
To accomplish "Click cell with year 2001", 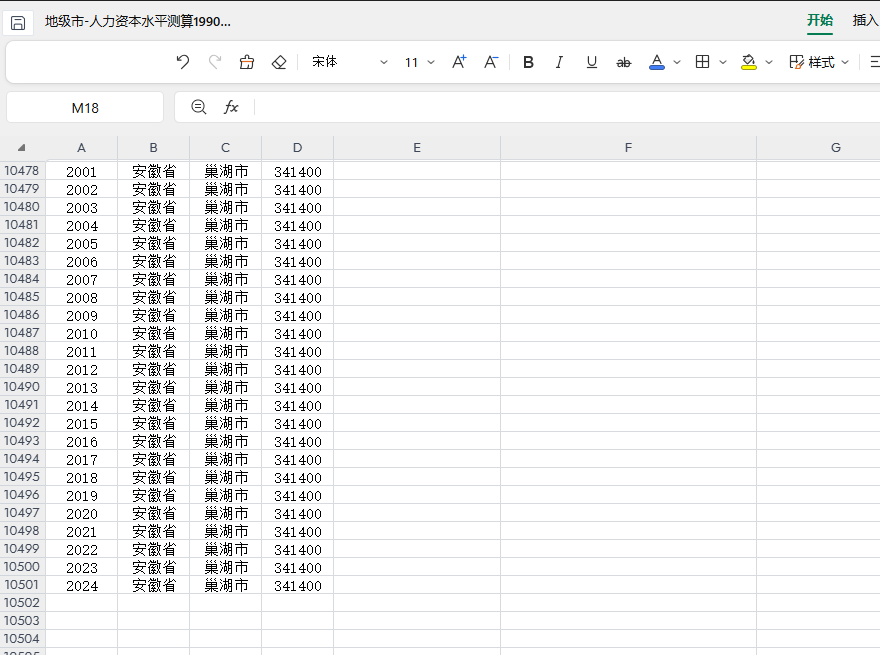I will pyautogui.click(x=81, y=172).
